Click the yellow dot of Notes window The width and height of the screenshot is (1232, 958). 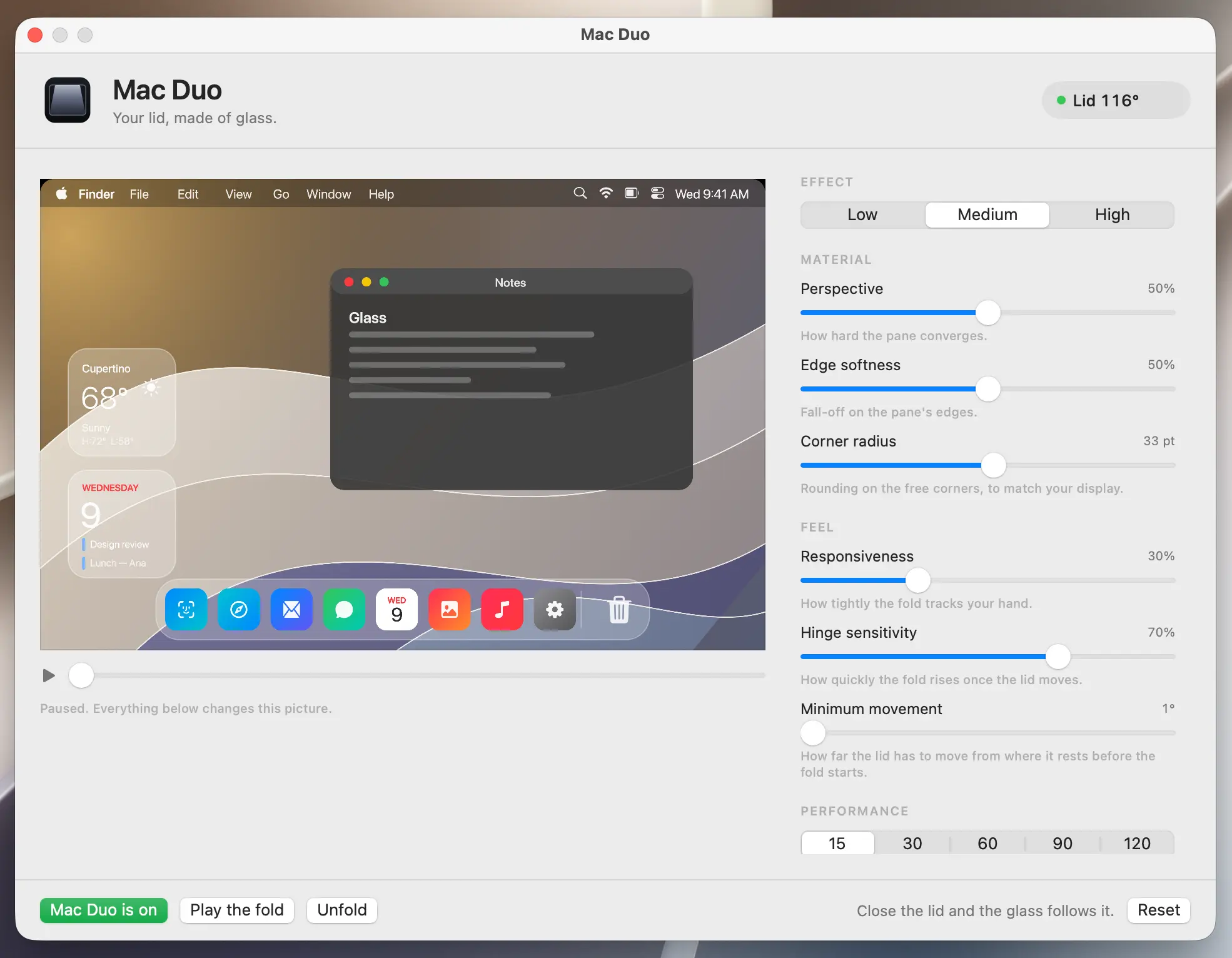(366, 282)
